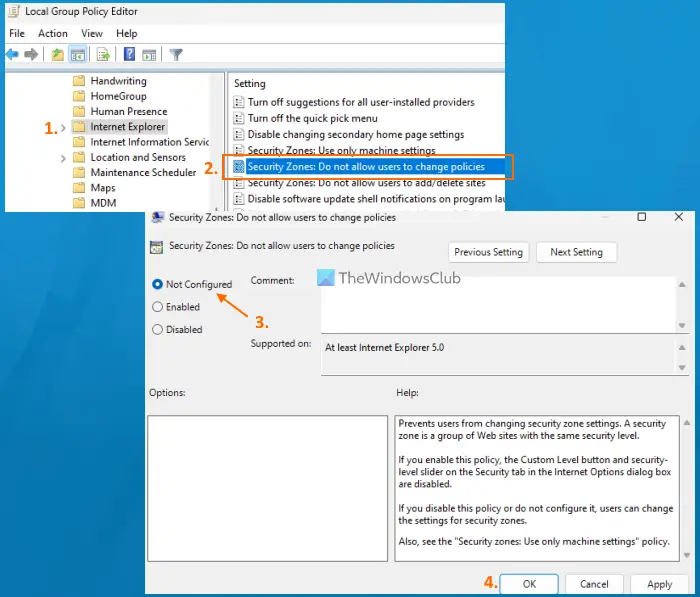
Task: Click the HomeGroup folder icon
Action: click(x=79, y=96)
